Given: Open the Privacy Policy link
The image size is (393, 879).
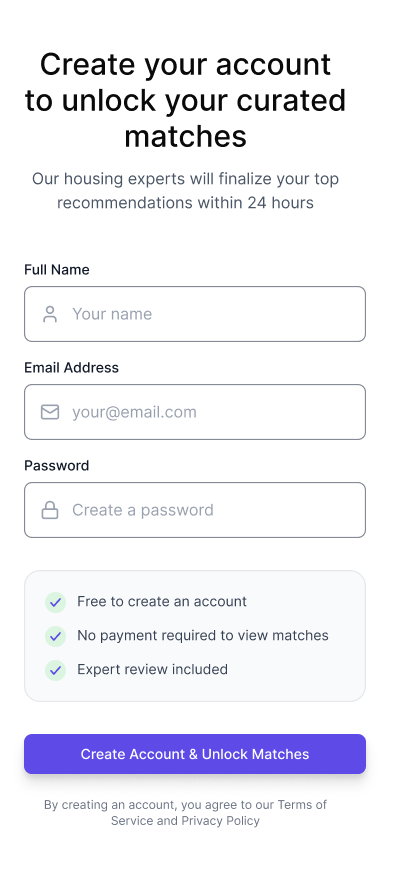Looking at the screenshot, I should (220, 821).
